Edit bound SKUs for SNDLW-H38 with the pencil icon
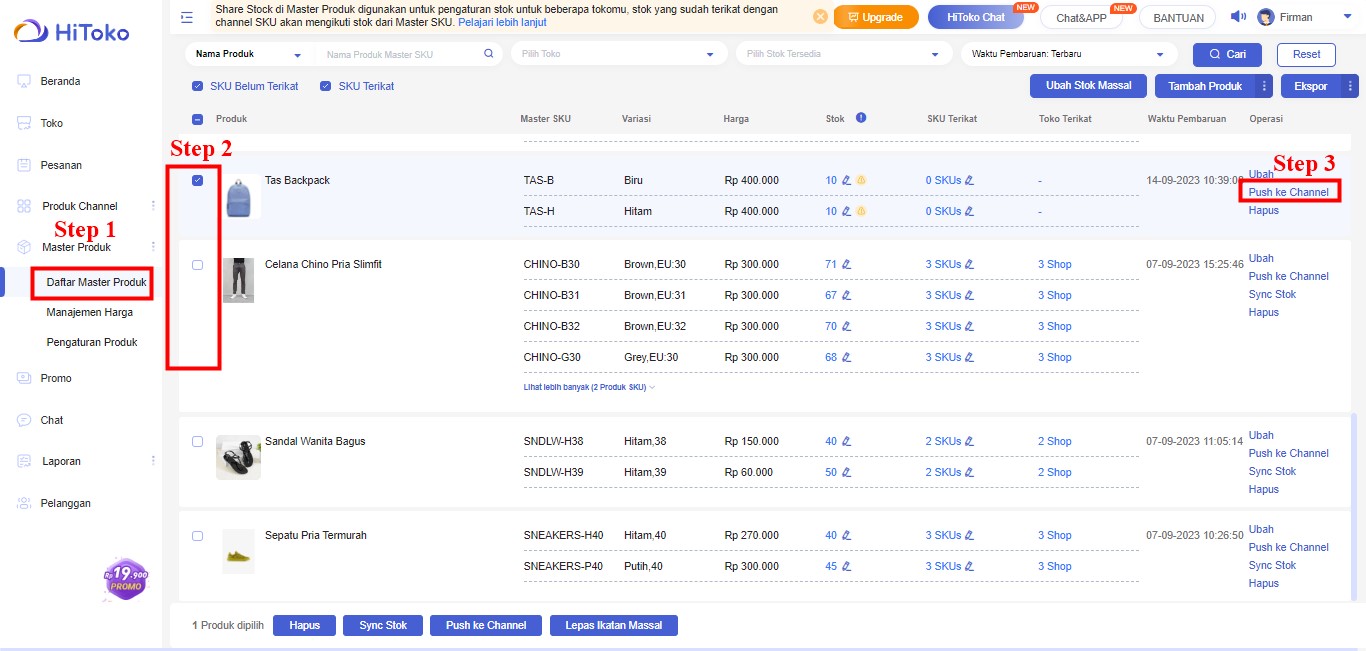1366x651 pixels. coord(969,442)
